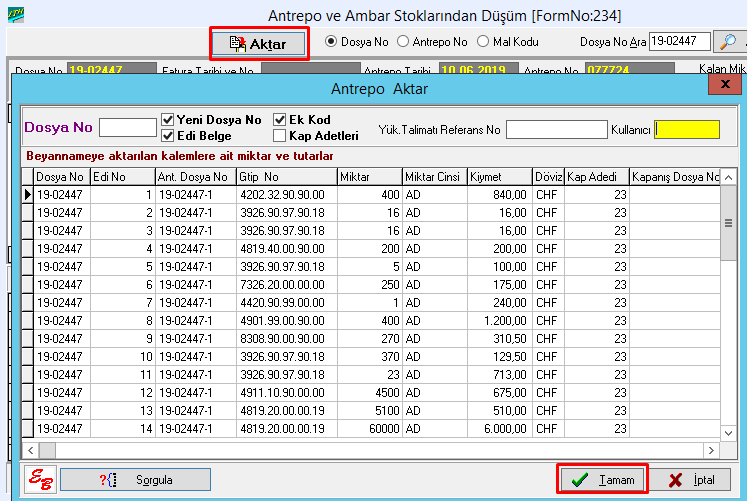Confirm with the Tamam button
Image resolution: width=748 pixels, height=501 pixels.
(x=603, y=480)
